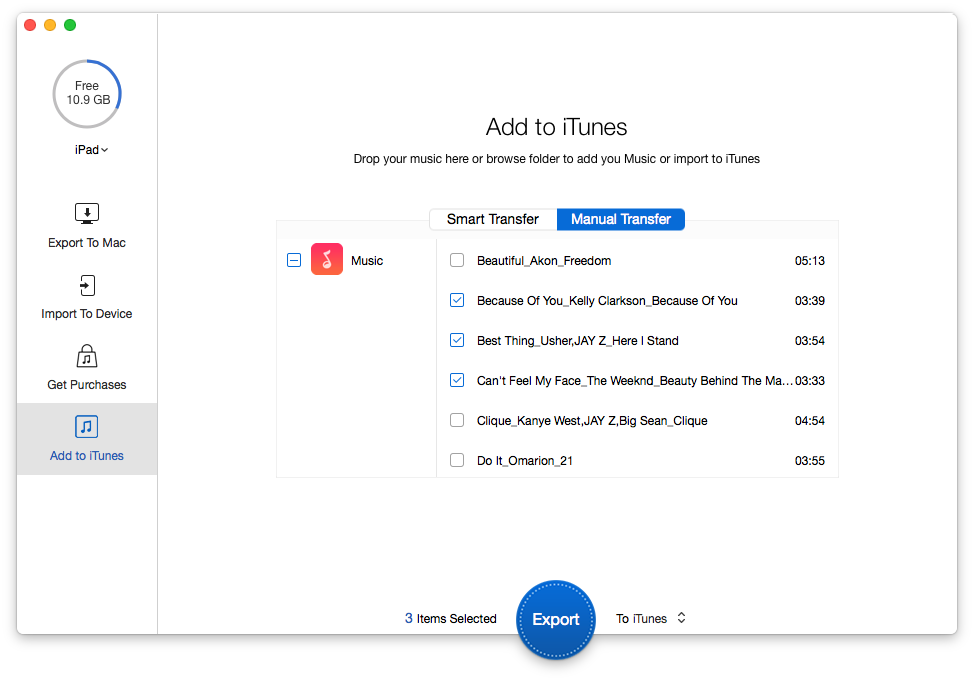Screen dimensions: 974x681
Task: Click the Add to iTunes page heading
Action: click(x=557, y=127)
